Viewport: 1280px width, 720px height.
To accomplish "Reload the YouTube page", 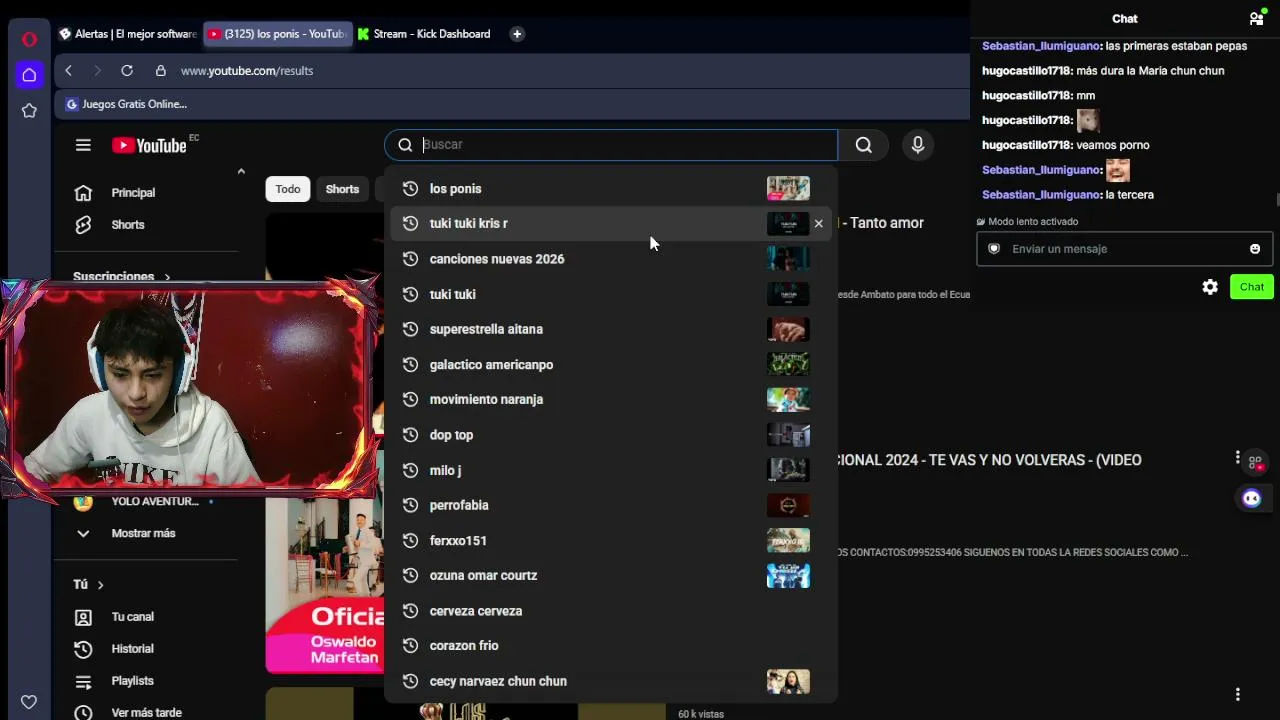I will tap(127, 71).
